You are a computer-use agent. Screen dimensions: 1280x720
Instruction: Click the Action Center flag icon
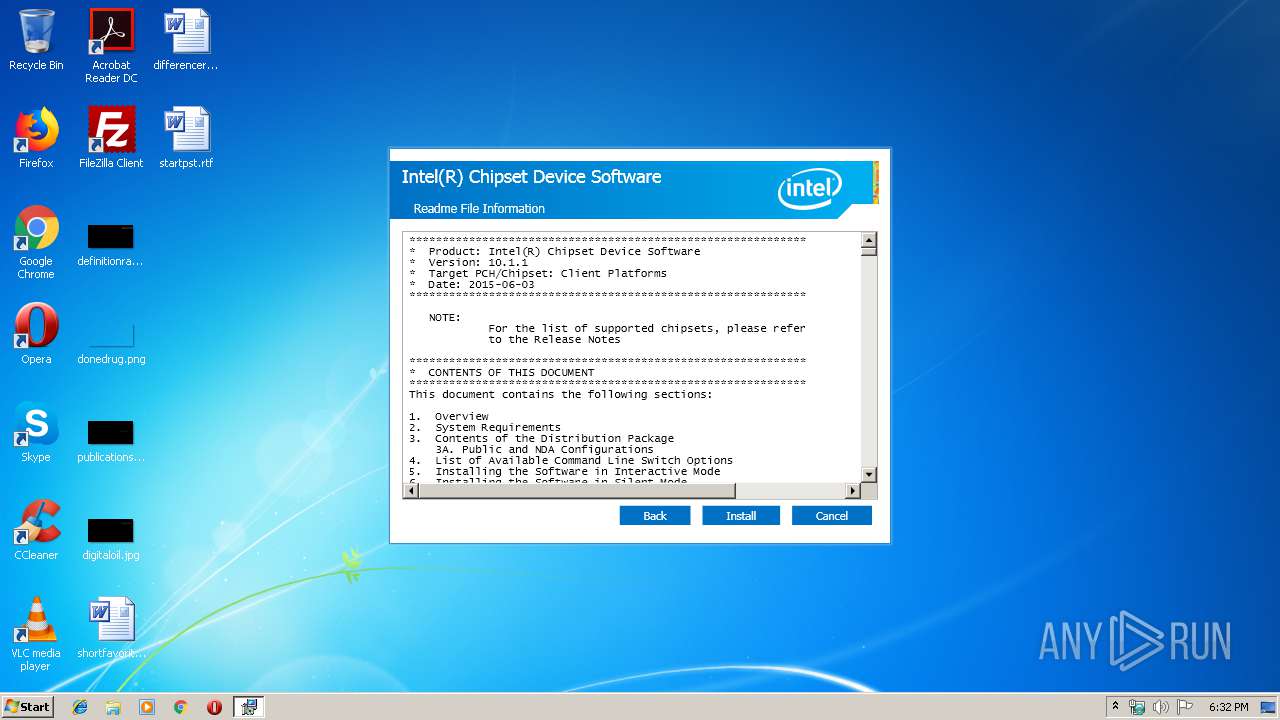tap(1185, 707)
